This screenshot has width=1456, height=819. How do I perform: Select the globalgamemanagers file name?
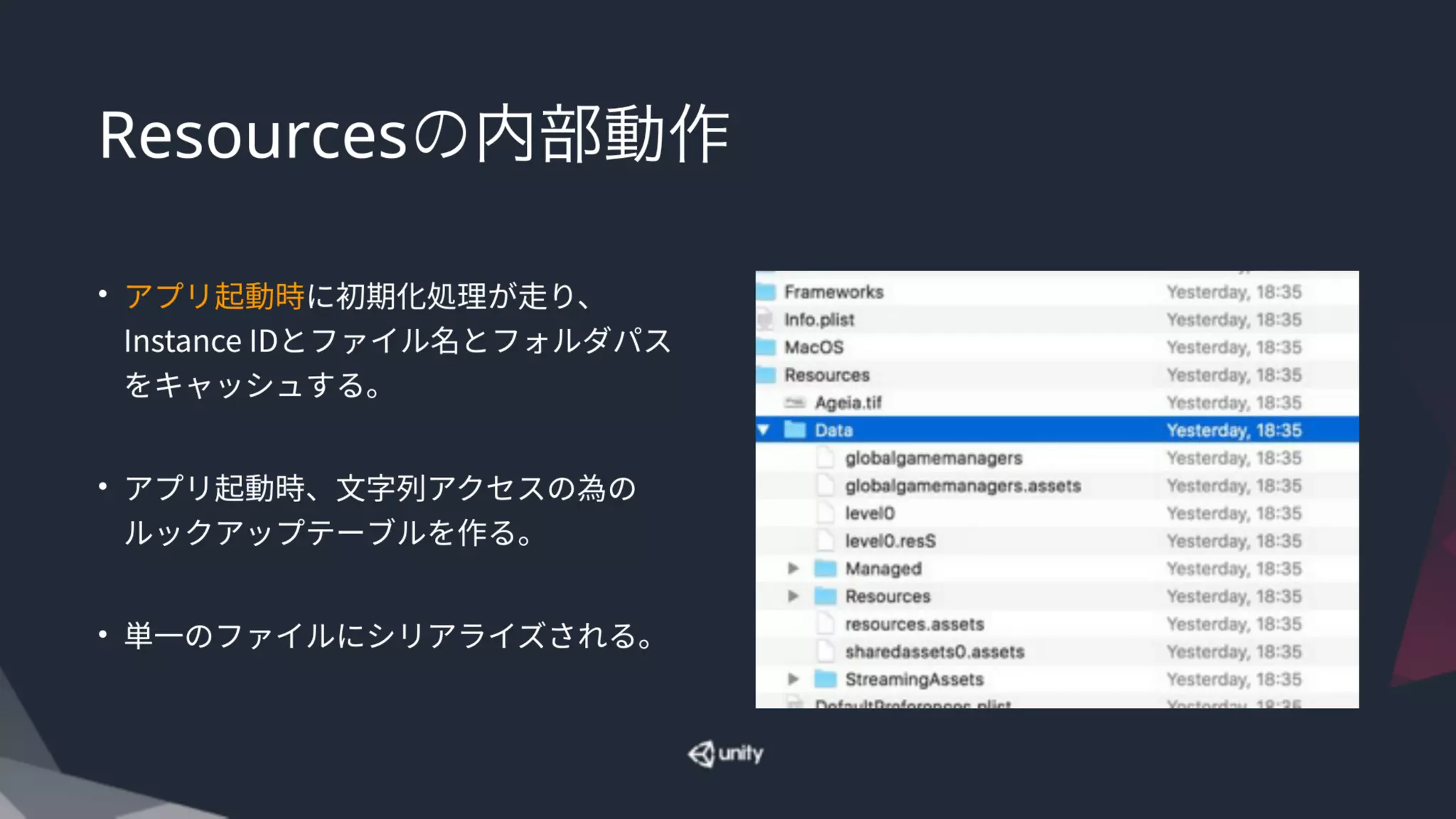click(933, 459)
